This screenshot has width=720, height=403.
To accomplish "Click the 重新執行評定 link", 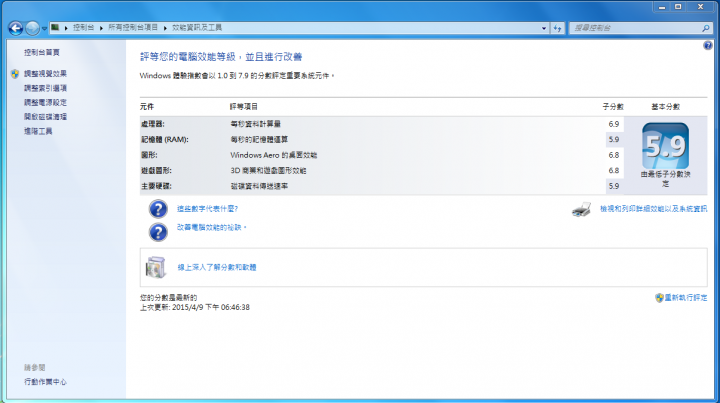I will 686,298.
